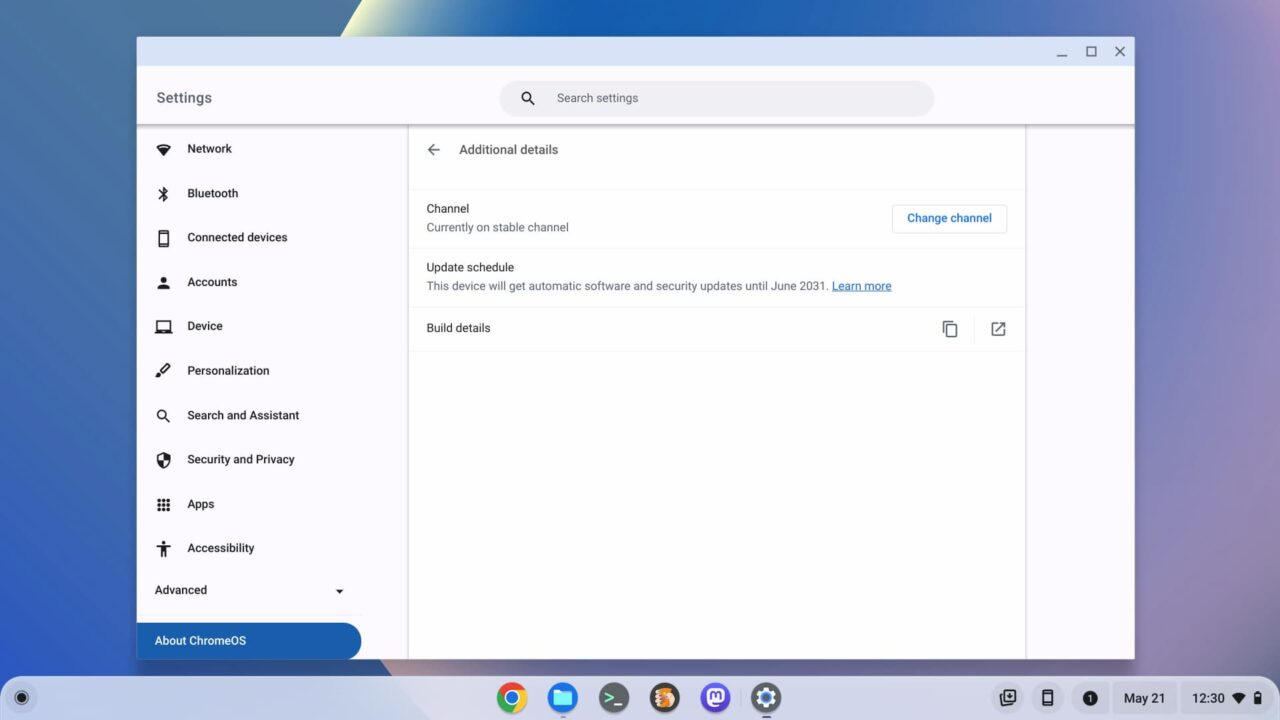Viewport: 1280px width, 720px height.
Task: Select Connected devices in sidebar
Action: pos(249,238)
